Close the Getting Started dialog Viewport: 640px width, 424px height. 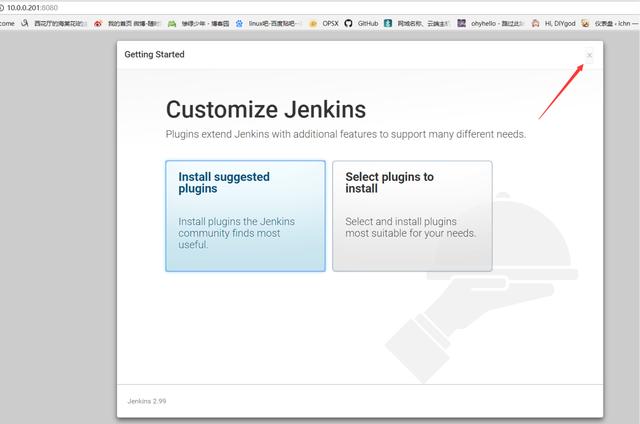[x=589, y=55]
